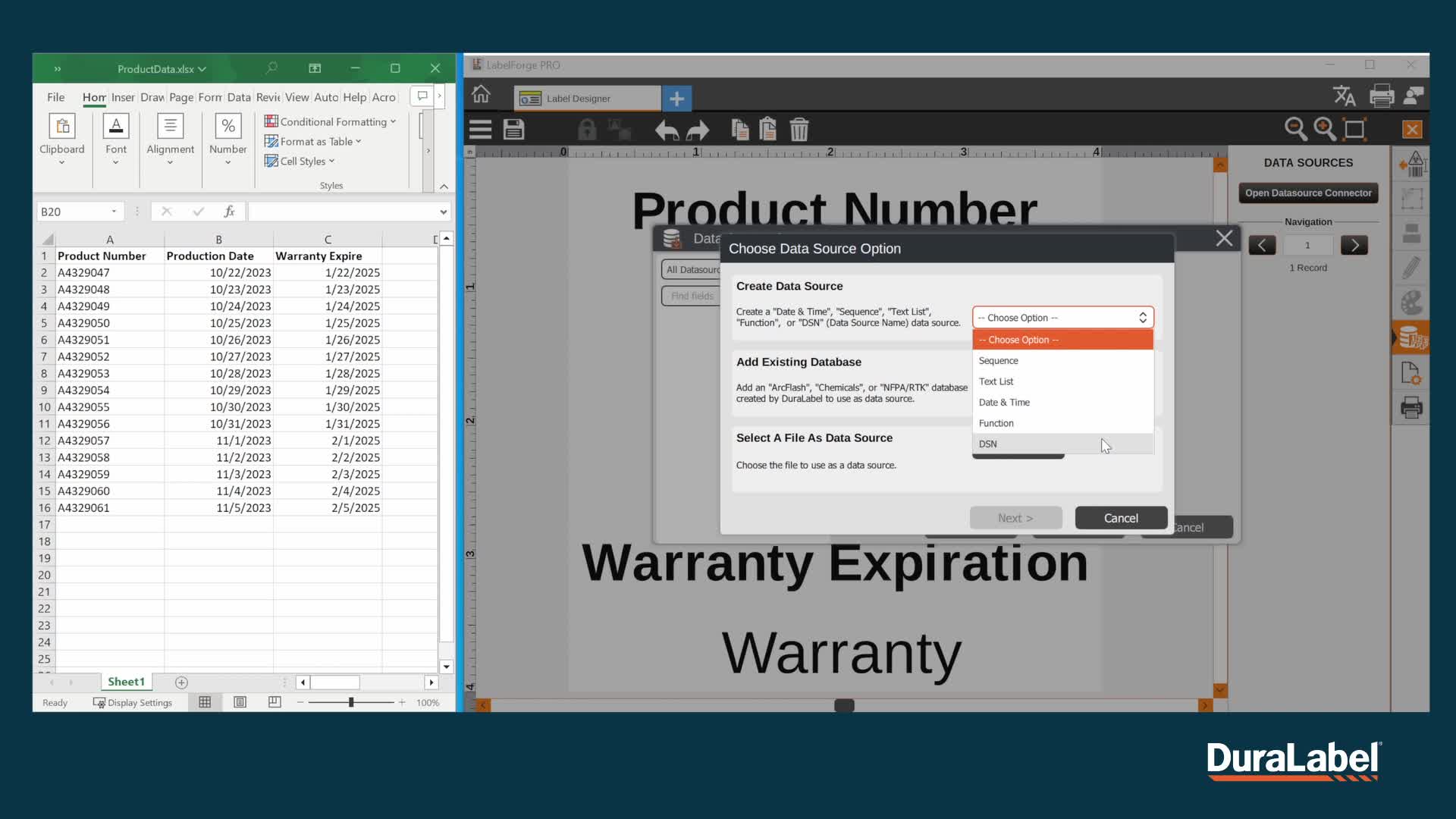1456x819 pixels.
Task: Redo the action in LabelForge toolbar
Action: click(x=698, y=130)
